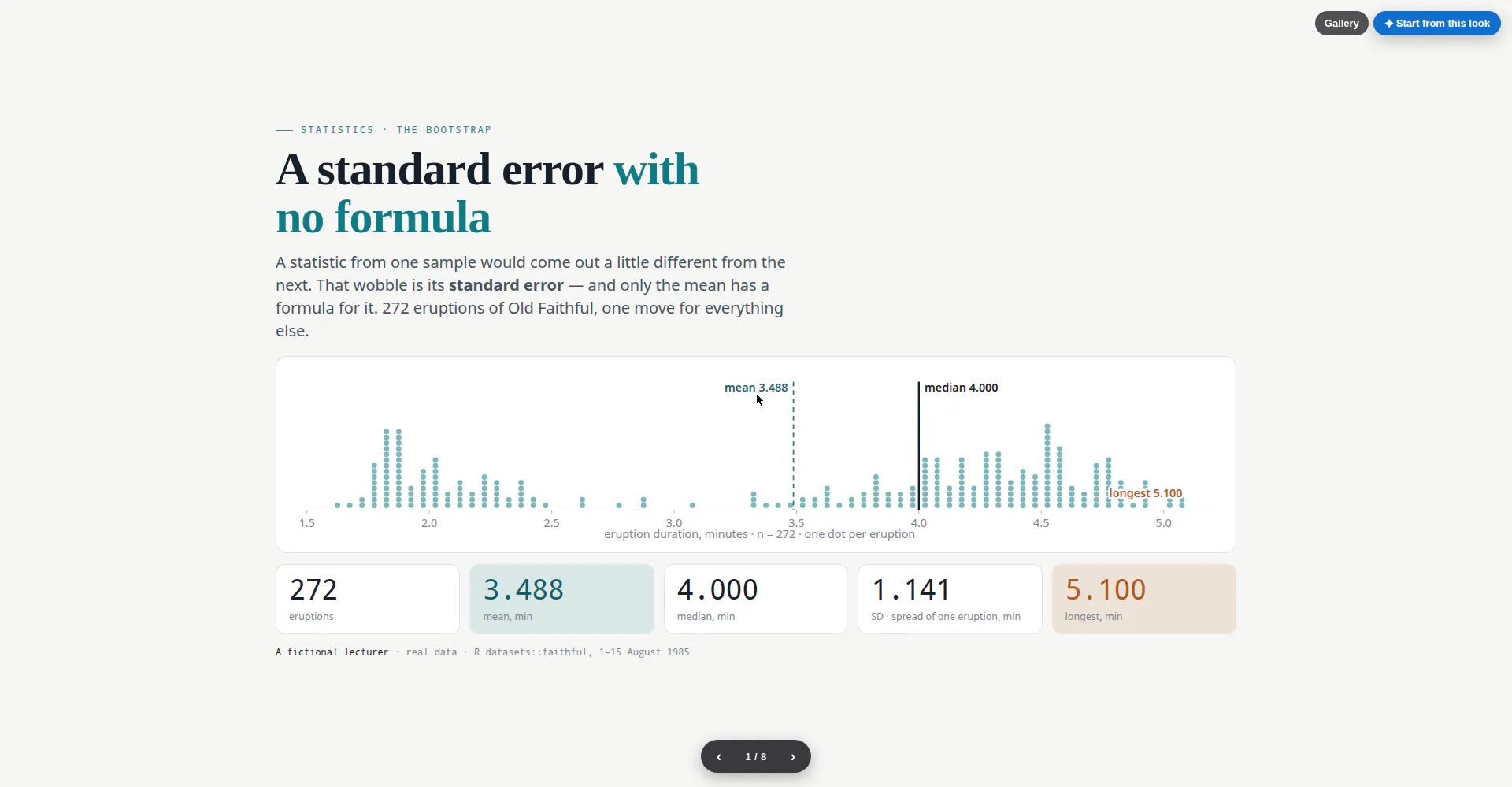This screenshot has width=1512, height=787.
Task: Click the STATISTICS · THE BOOTSTRAP eyebrow text
Action: point(396,130)
